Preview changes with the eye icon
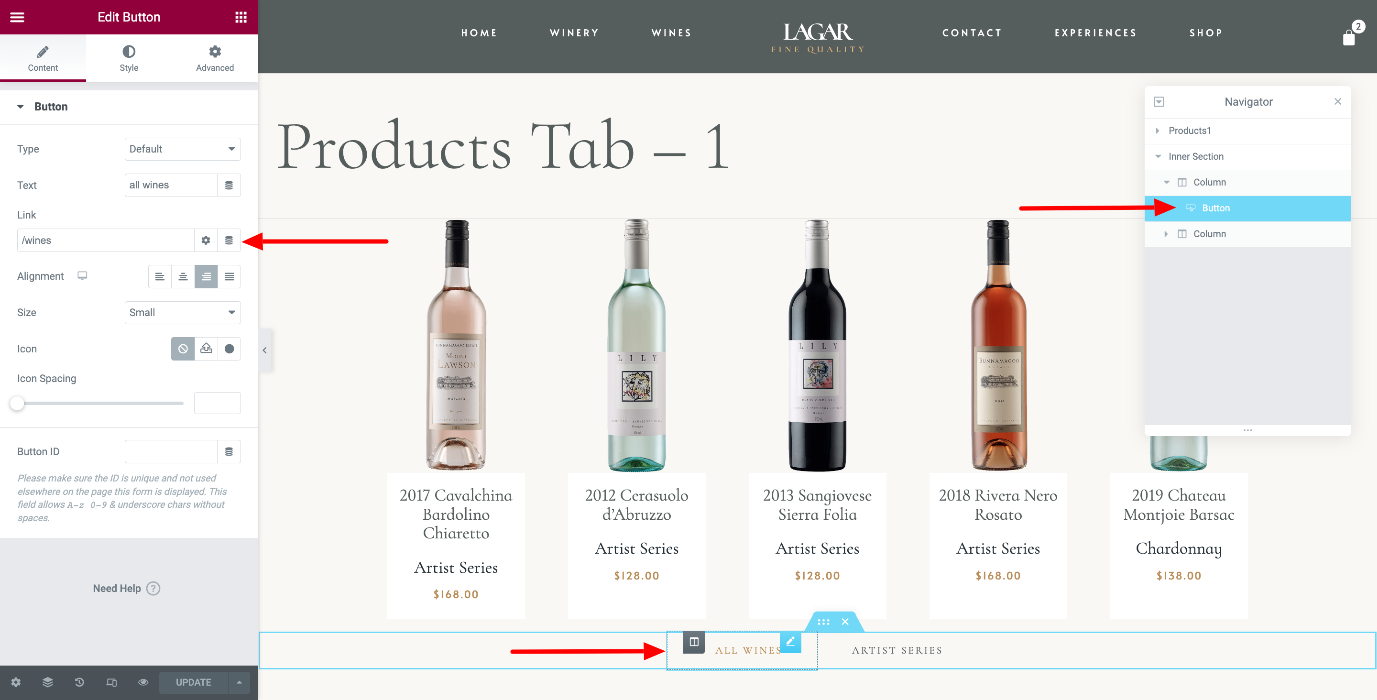 point(144,683)
